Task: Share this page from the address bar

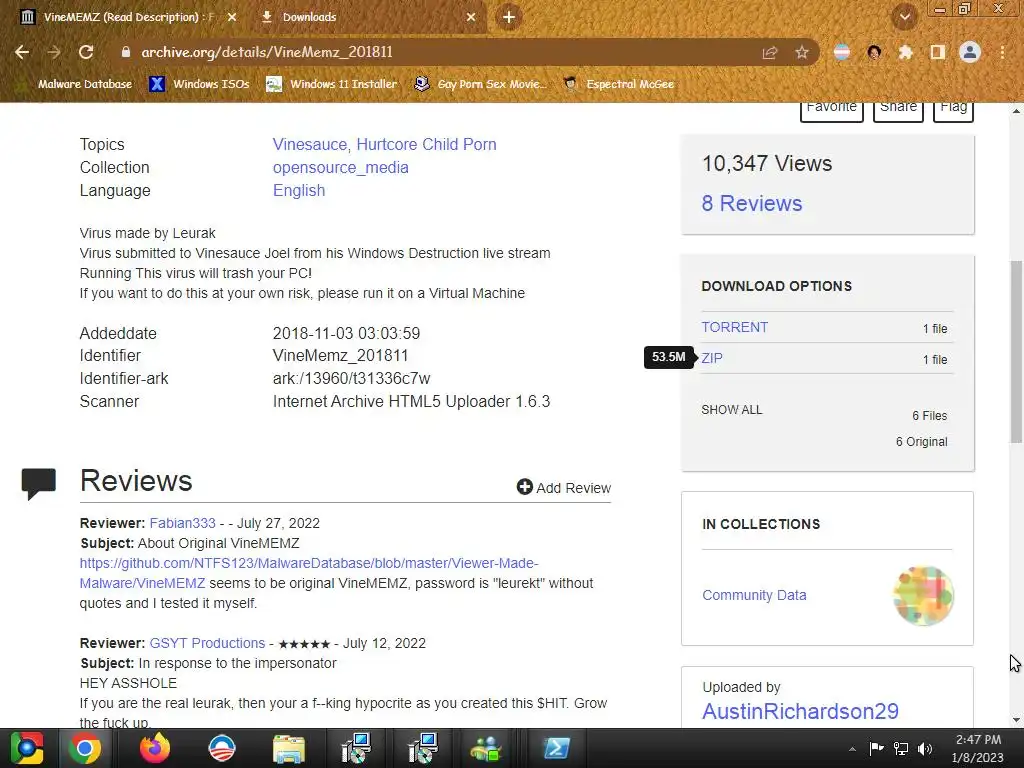Action: [x=770, y=52]
